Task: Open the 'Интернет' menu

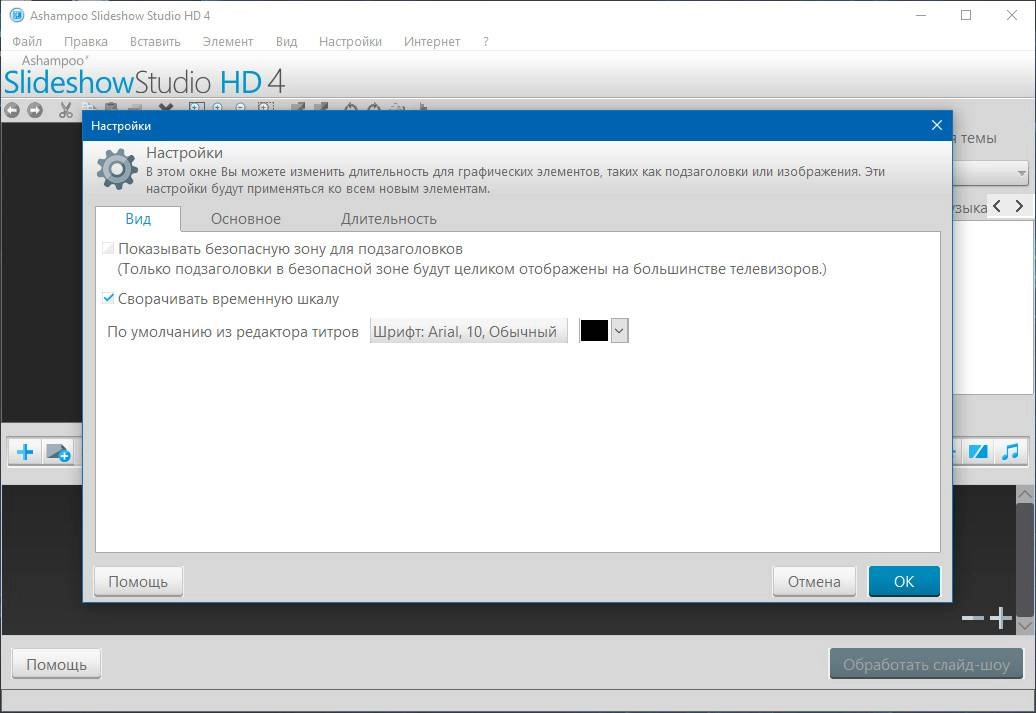Action: 432,41
